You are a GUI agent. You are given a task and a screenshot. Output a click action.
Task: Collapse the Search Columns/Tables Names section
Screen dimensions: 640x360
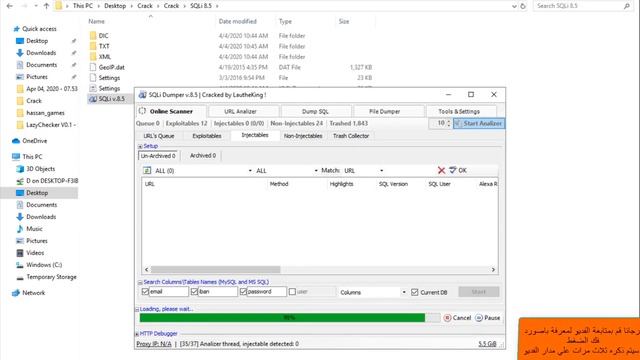140,282
